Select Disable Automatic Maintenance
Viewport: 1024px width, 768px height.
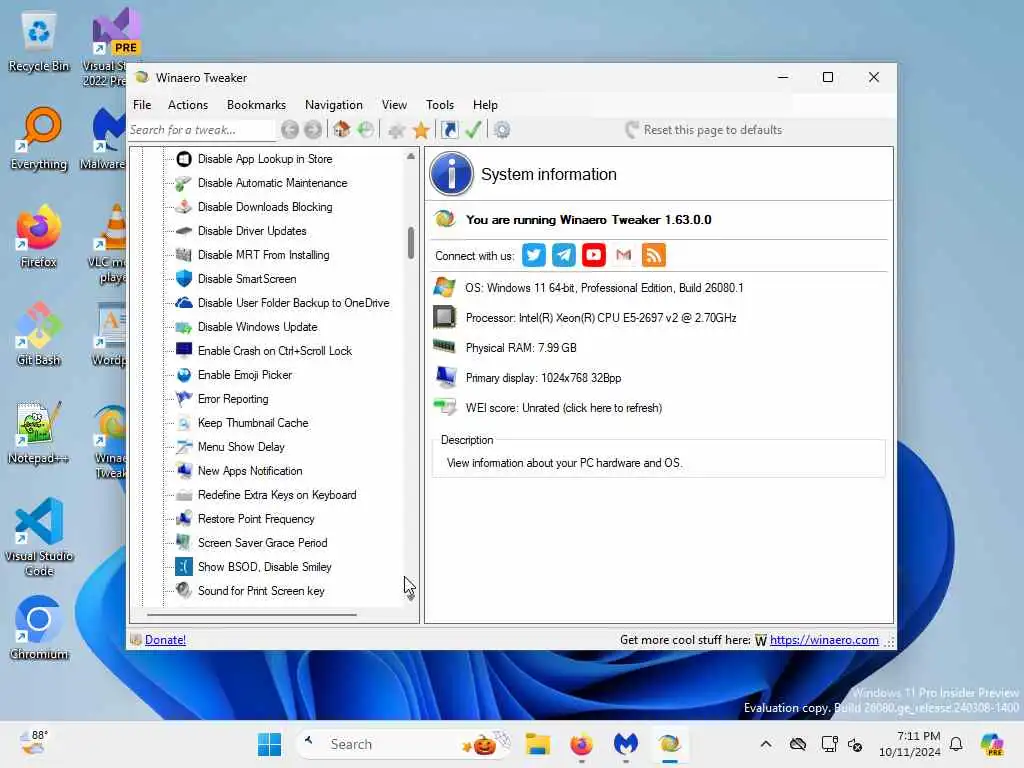272,183
